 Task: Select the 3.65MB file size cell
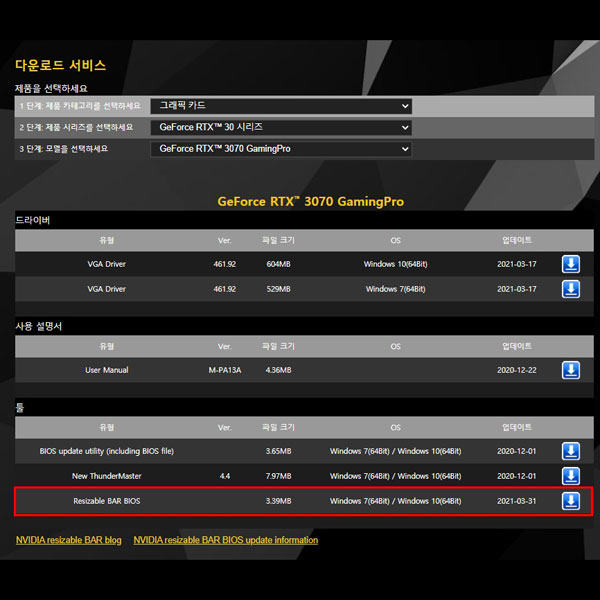pos(279,451)
